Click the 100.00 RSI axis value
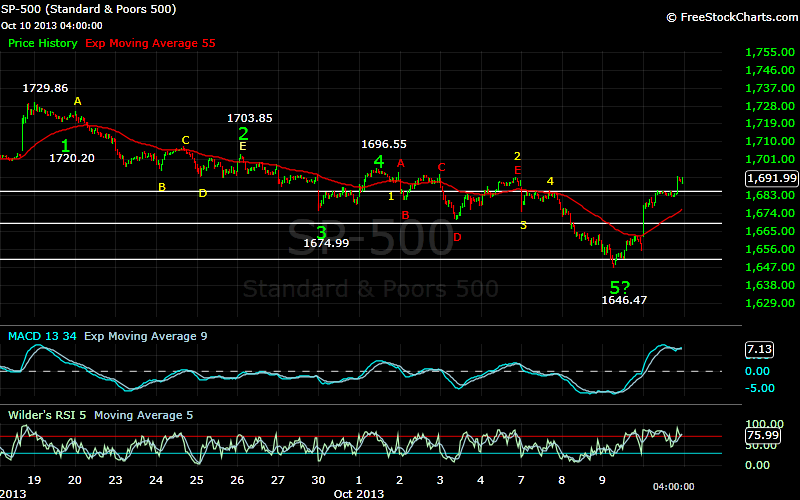 click(764, 424)
